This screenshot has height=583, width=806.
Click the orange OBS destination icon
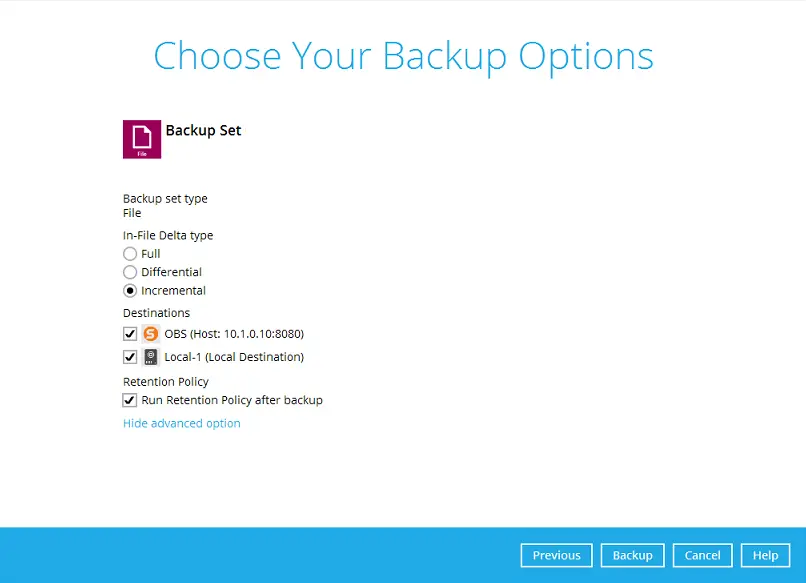point(151,334)
